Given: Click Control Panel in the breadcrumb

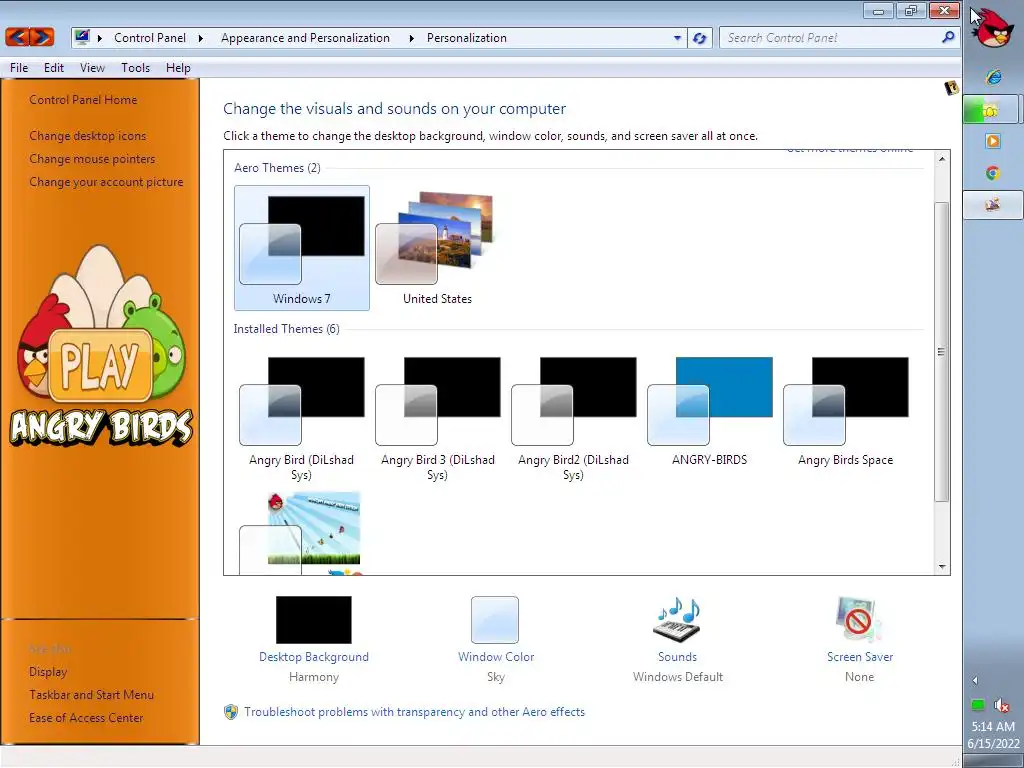Looking at the screenshot, I should (x=150, y=38).
